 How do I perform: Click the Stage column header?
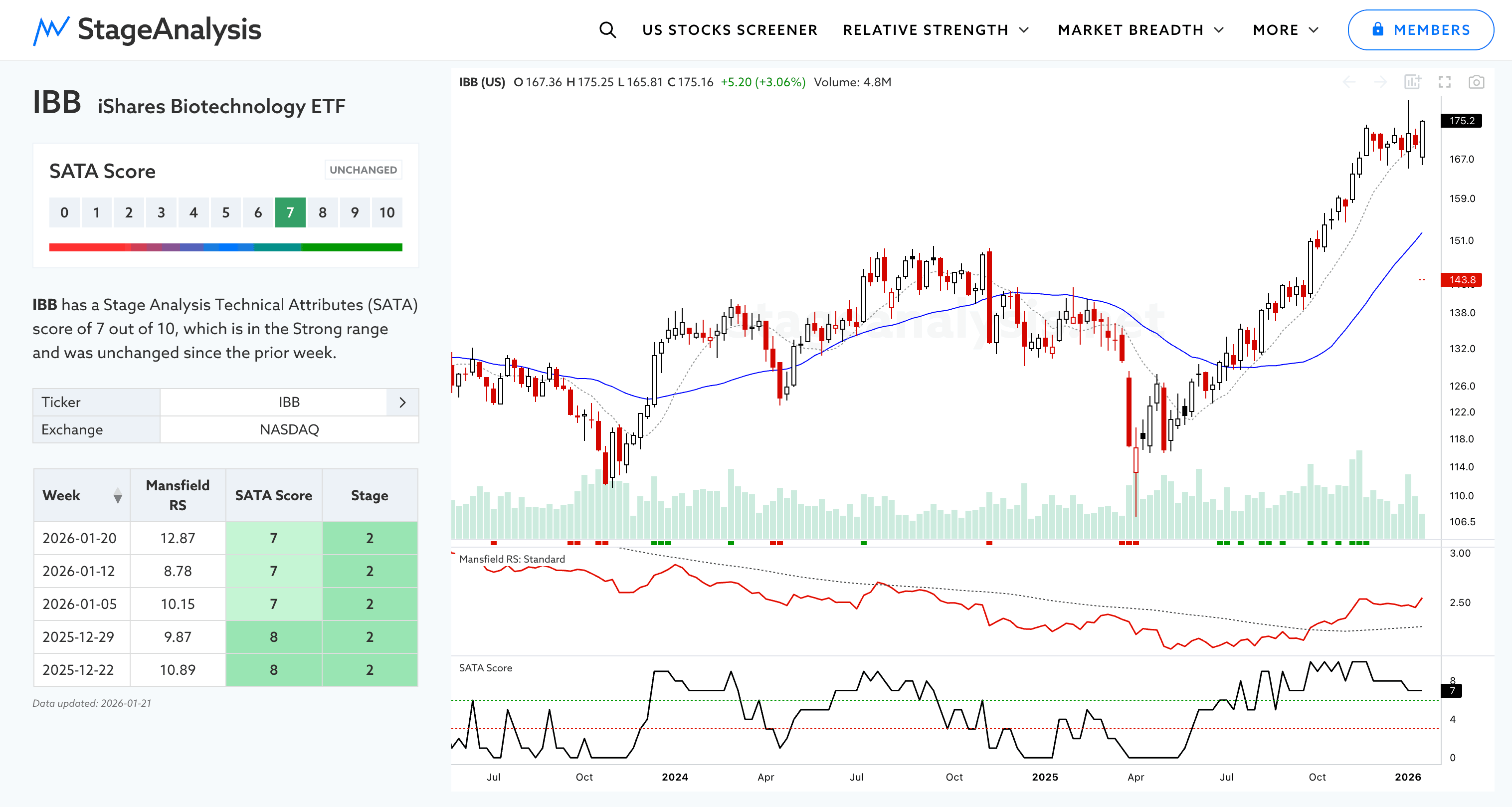pos(369,496)
